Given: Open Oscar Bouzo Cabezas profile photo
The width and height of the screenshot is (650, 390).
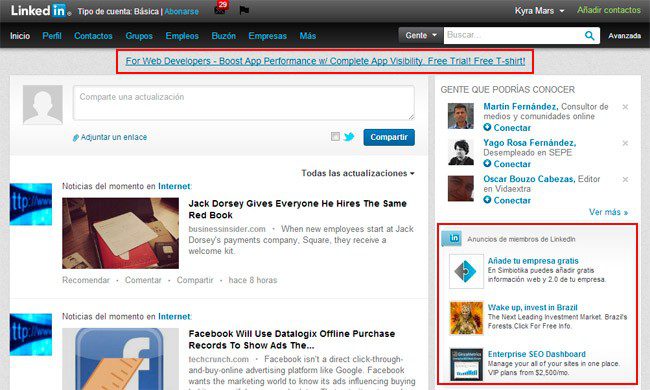Looking at the screenshot, I should point(461,189).
